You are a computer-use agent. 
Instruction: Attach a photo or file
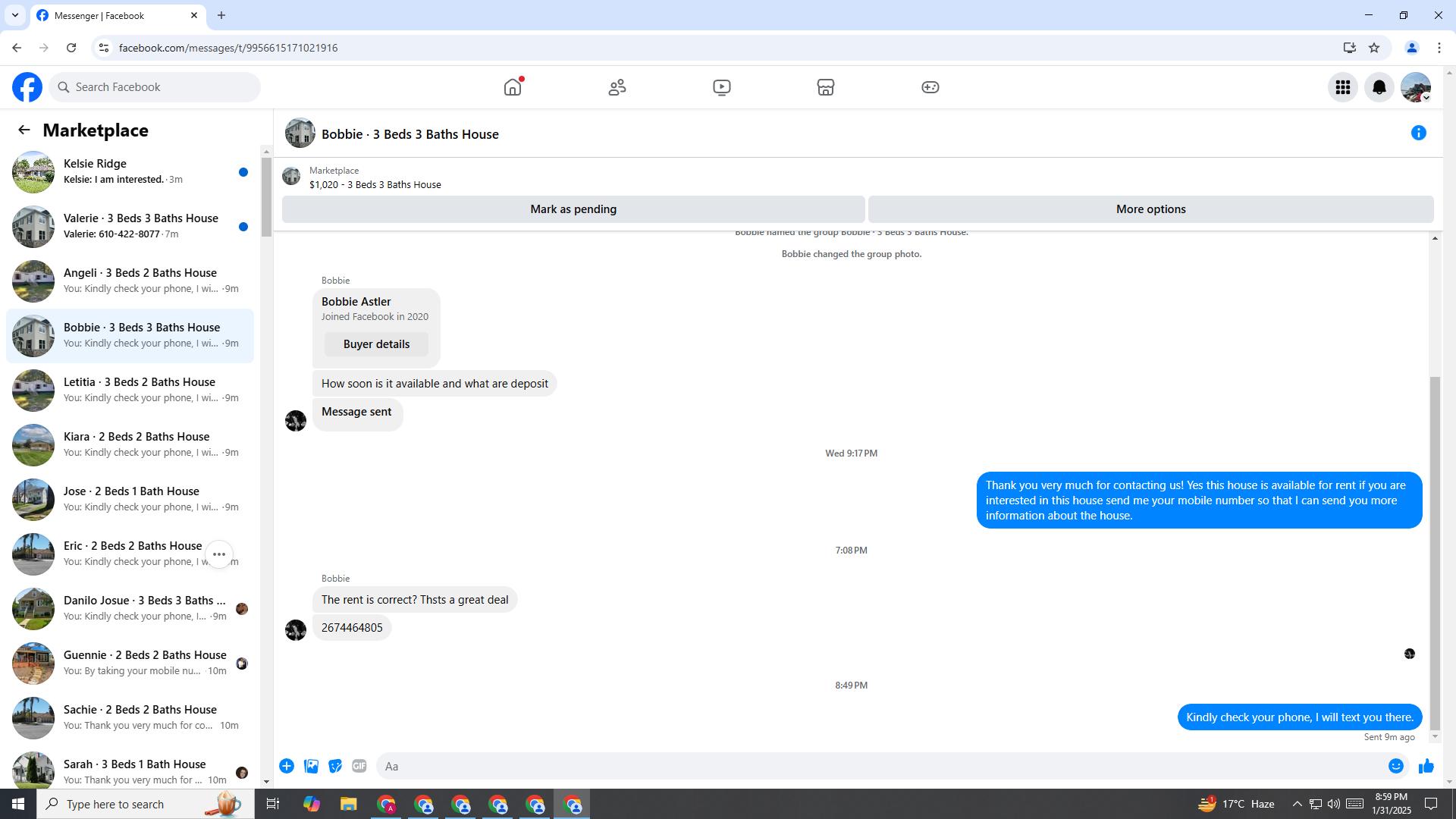[x=311, y=766]
